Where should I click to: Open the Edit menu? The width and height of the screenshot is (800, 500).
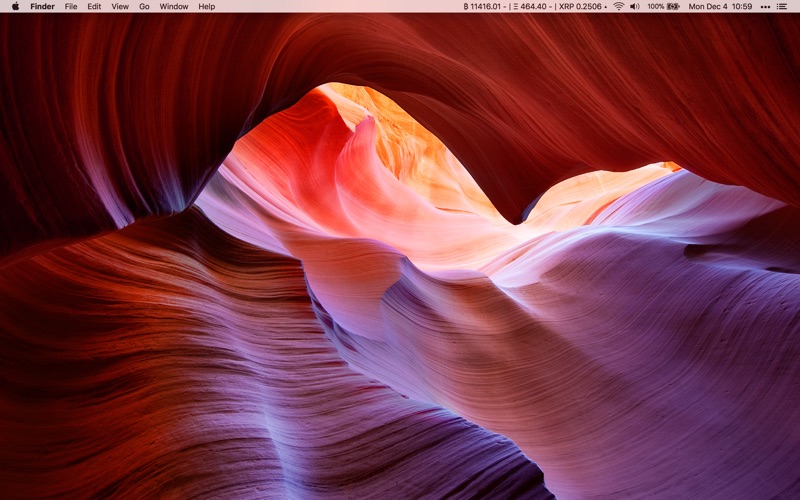coord(94,7)
